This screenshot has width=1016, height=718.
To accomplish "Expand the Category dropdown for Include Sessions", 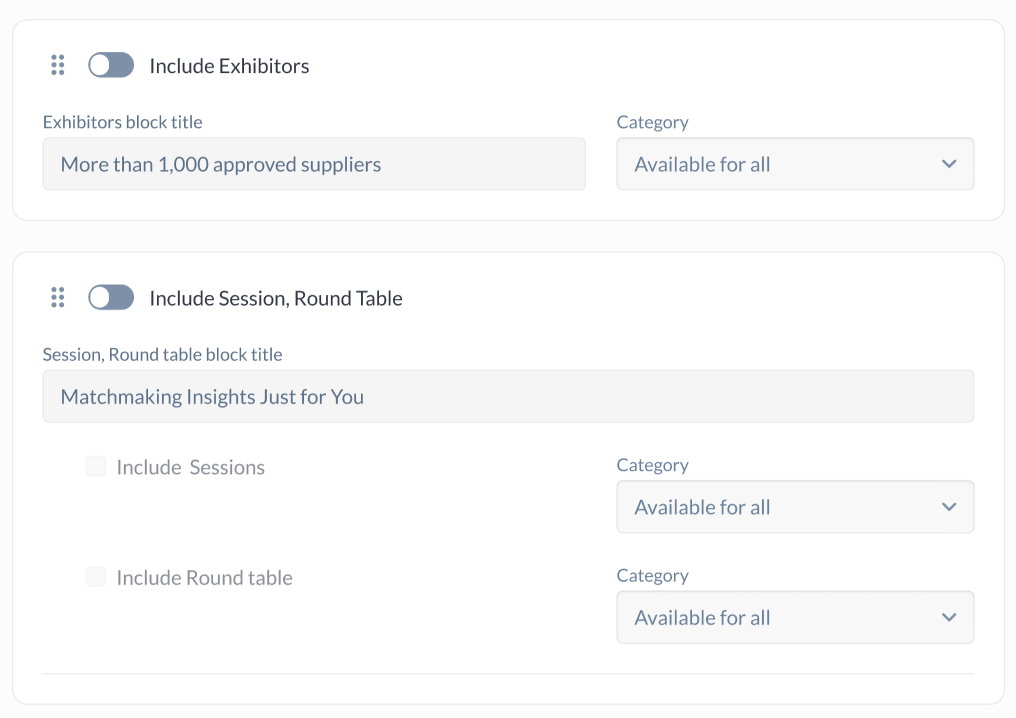I will pos(795,507).
